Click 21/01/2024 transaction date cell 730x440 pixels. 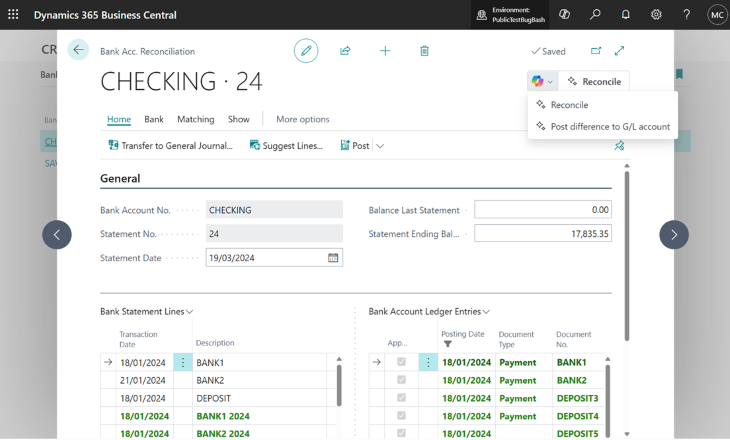click(142, 380)
